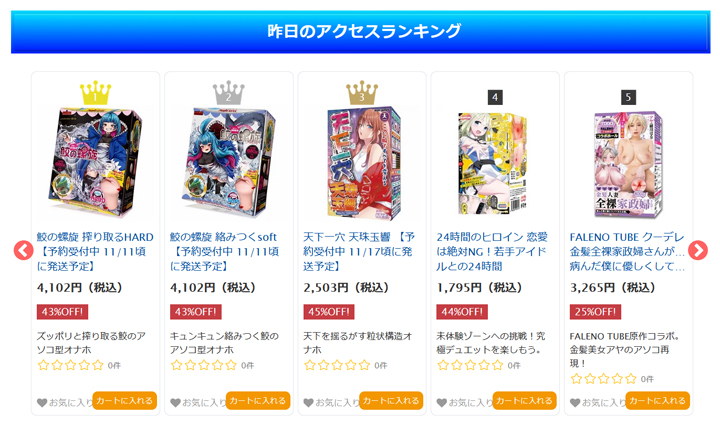This screenshot has width=720, height=425.
Task: Click the silver number 2 crown icon
Action: tap(229, 93)
